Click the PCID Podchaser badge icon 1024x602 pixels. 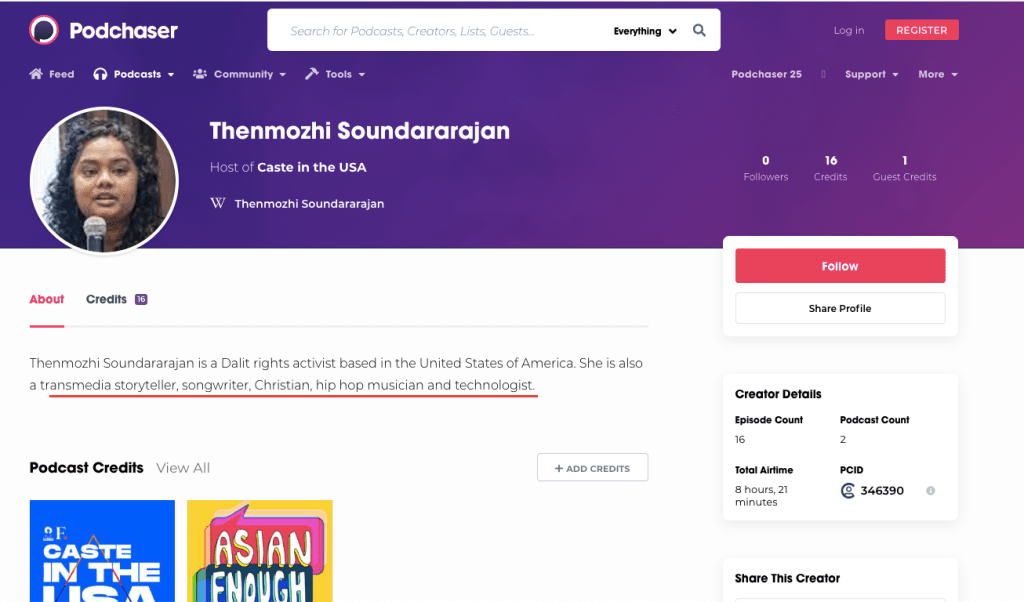[x=848, y=491]
